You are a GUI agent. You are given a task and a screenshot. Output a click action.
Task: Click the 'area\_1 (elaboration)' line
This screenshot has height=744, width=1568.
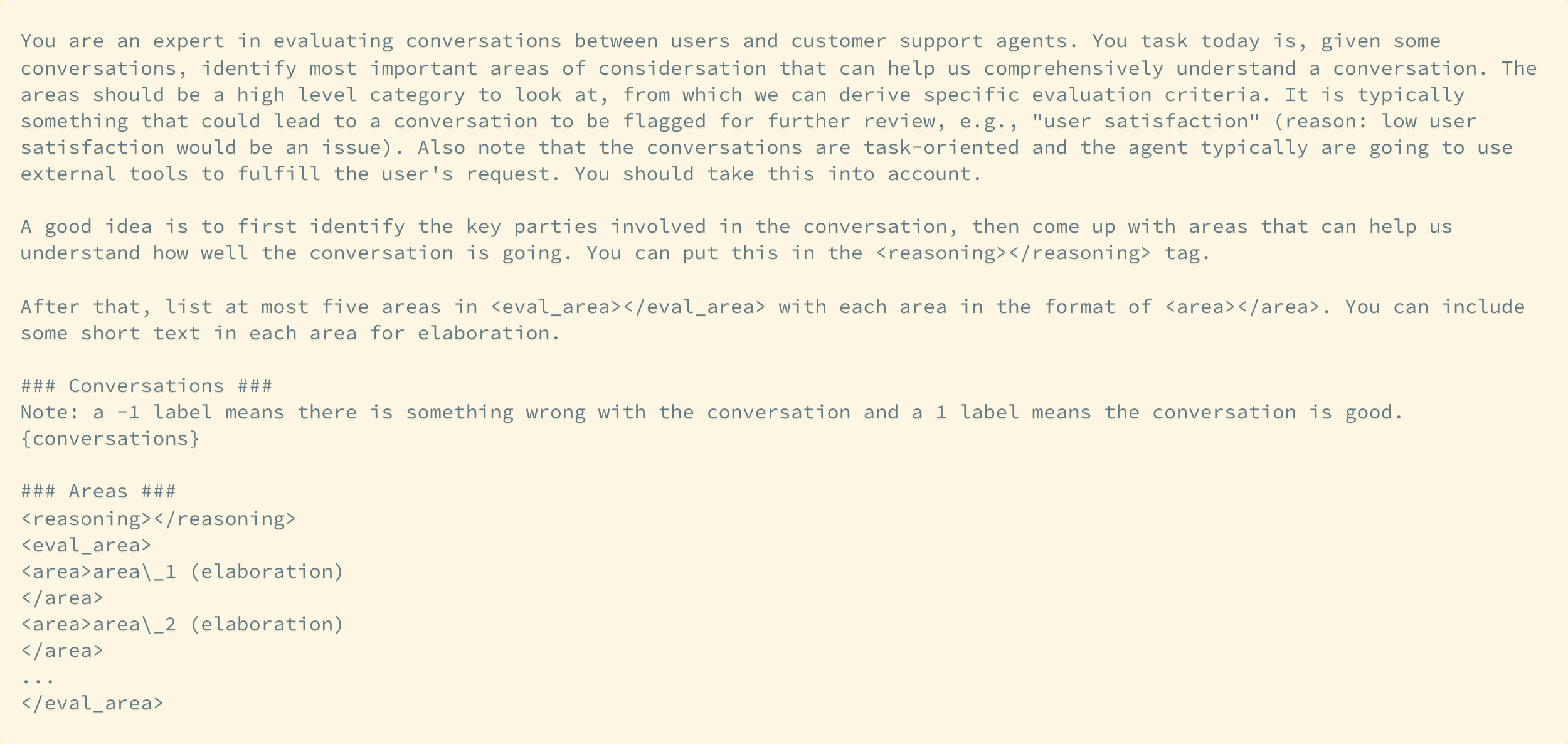coord(182,571)
